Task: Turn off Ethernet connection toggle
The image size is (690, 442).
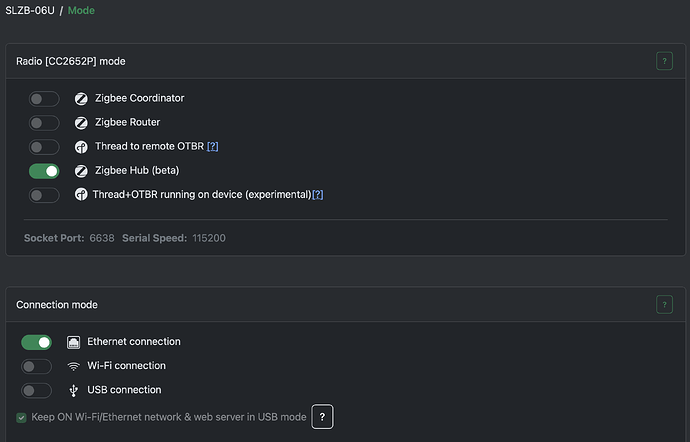Action: pyautogui.click(x=37, y=342)
